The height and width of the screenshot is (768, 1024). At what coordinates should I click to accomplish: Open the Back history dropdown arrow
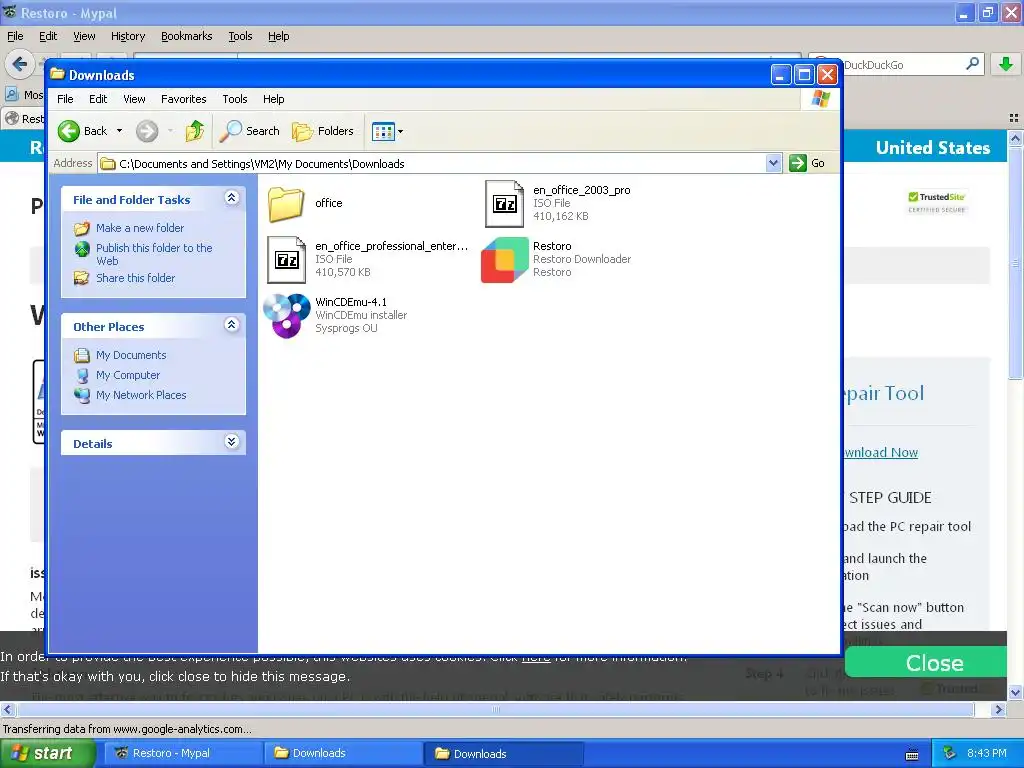pyautogui.click(x=120, y=131)
